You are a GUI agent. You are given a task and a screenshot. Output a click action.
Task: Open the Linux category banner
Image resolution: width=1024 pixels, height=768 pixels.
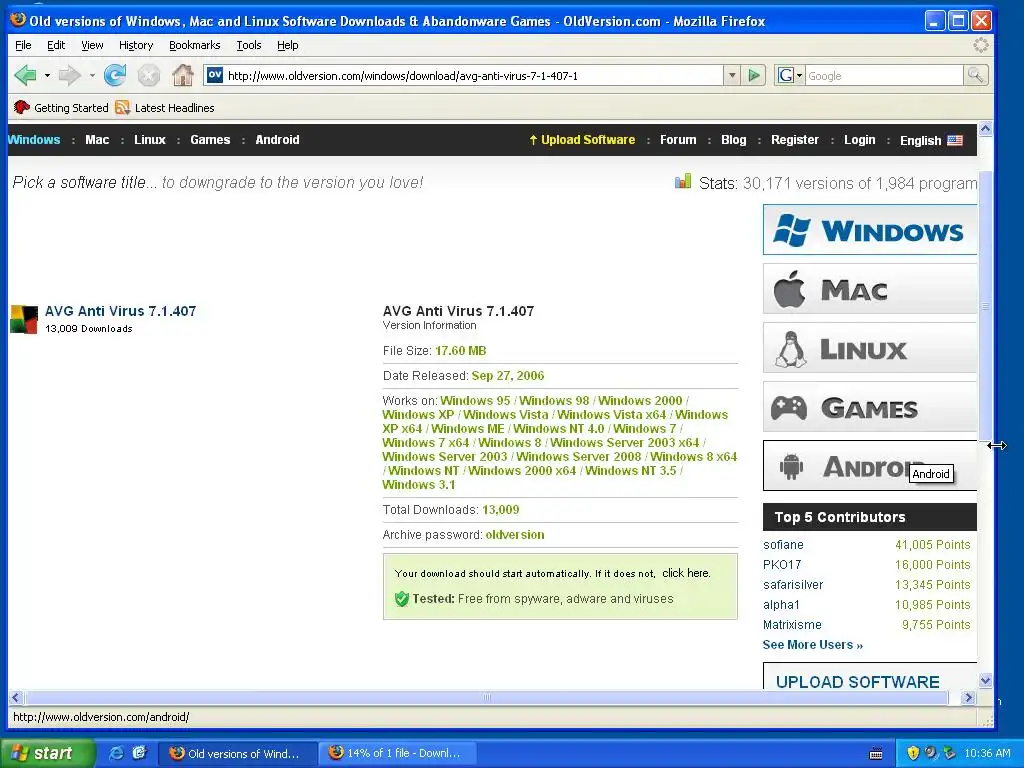click(x=870, y=348)
